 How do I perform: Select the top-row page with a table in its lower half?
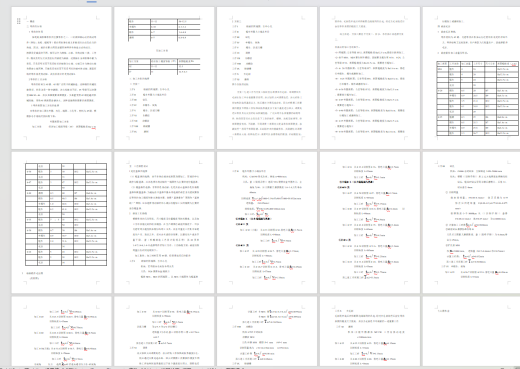pos(471,78)
